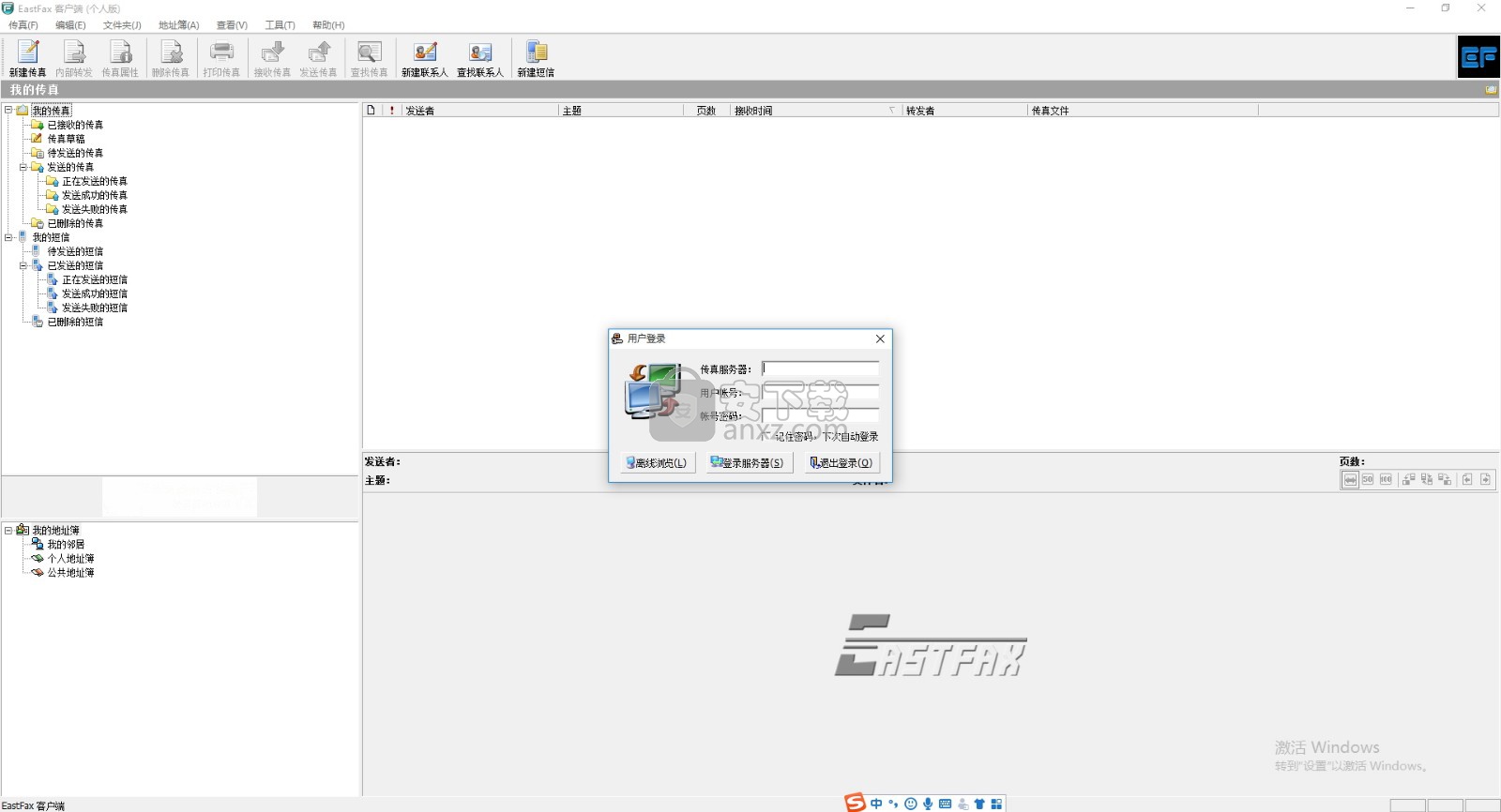Open the 地址簿(A) menu
Viewport: 1501px width, 812px height.
click(178, 25)
